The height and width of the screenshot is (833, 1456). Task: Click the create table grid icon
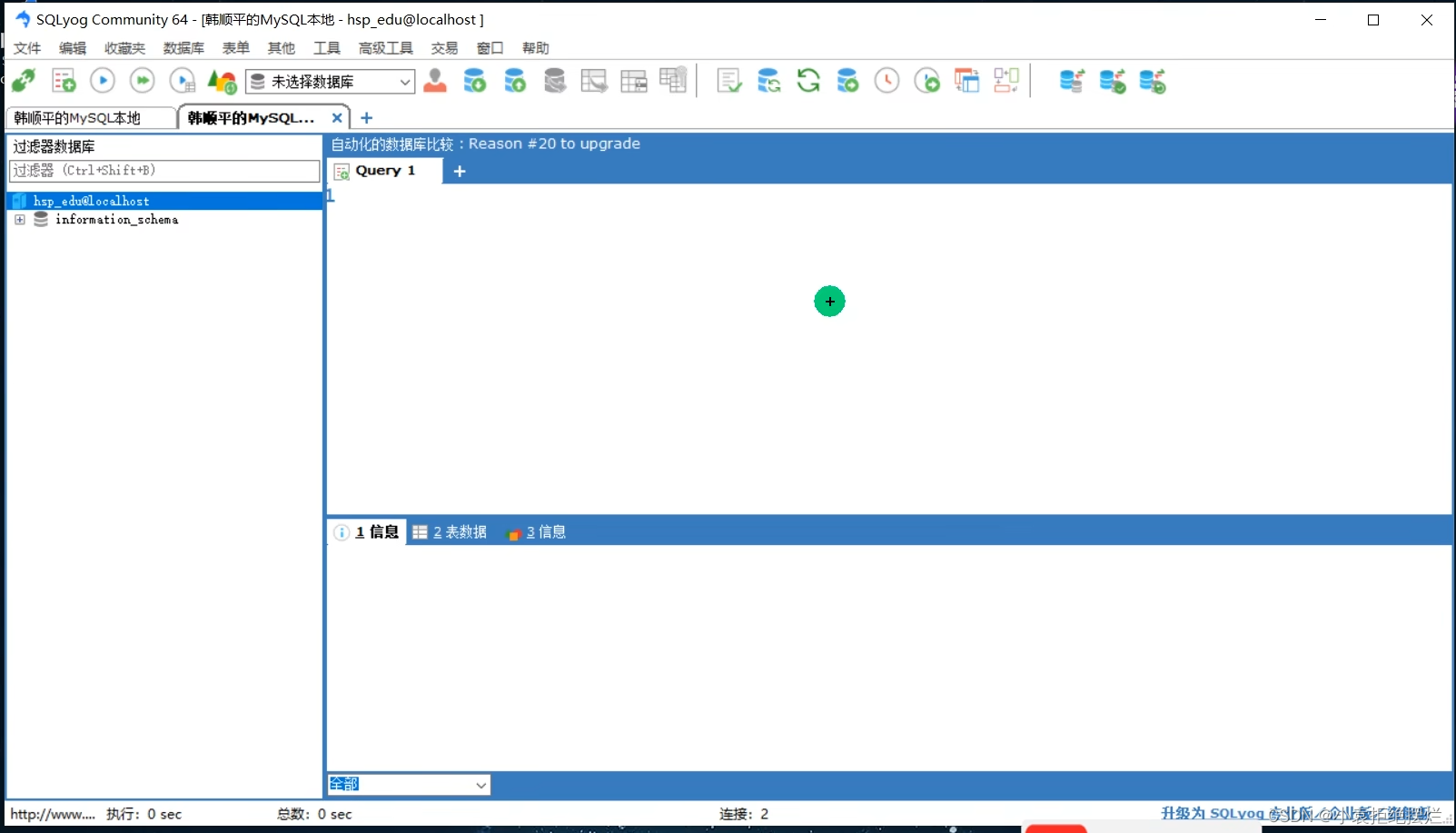634,81
